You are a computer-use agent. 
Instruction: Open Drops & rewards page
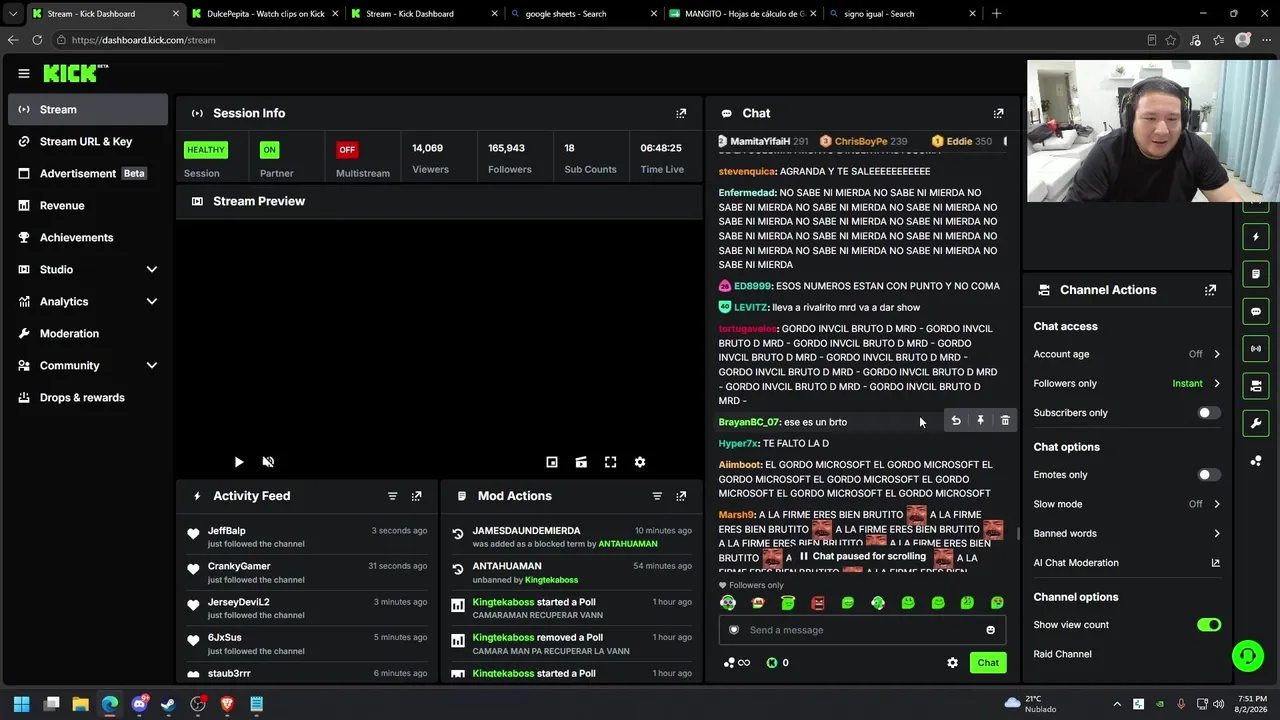point(88,398)
